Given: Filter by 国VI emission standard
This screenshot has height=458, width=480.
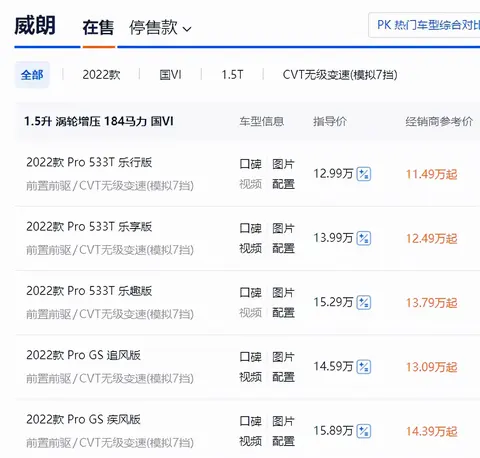Looking at the screenshot, I should [x=170, y=75].
